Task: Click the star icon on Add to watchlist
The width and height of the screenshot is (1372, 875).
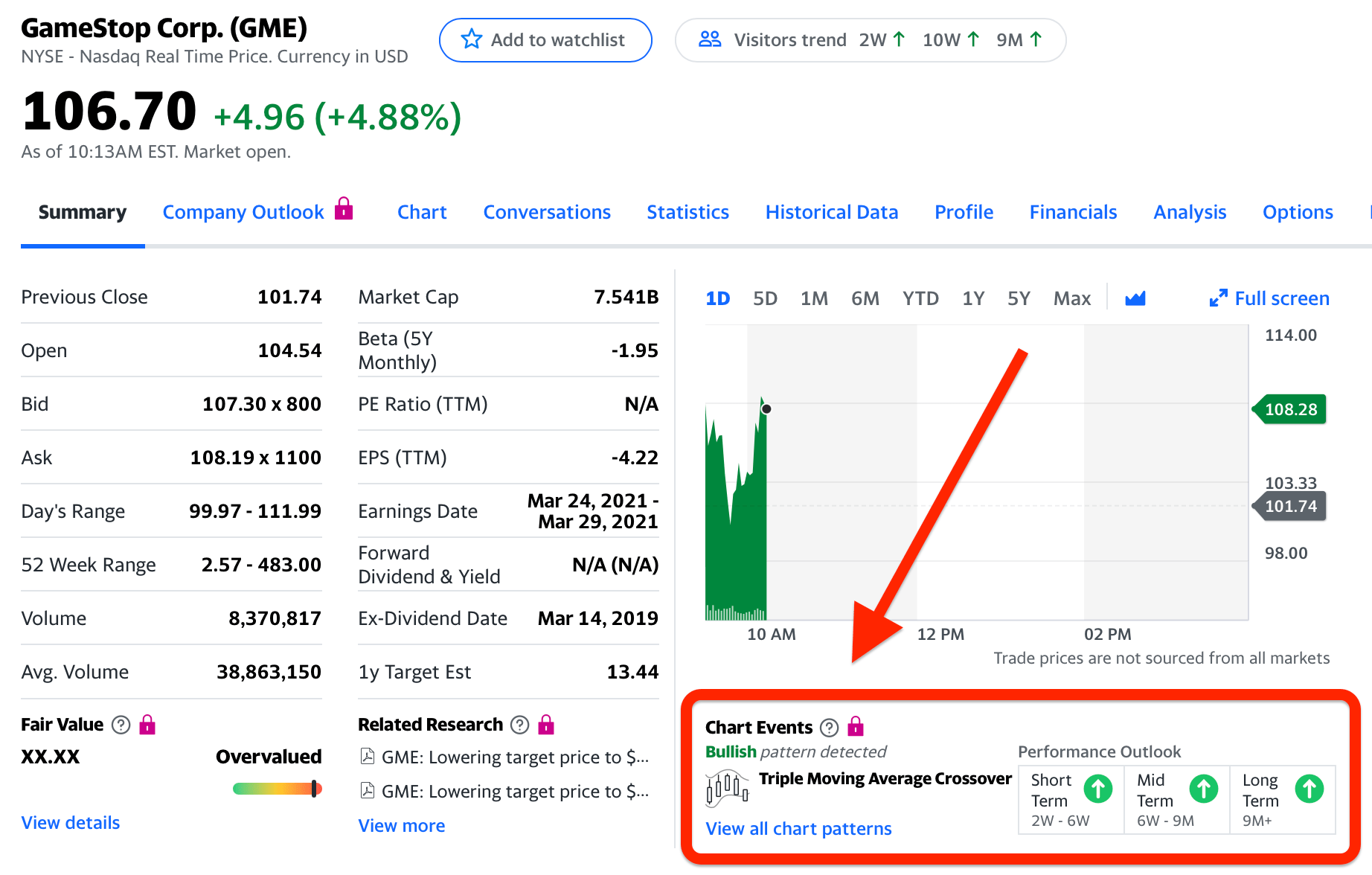Action: (x=472, y=39)
